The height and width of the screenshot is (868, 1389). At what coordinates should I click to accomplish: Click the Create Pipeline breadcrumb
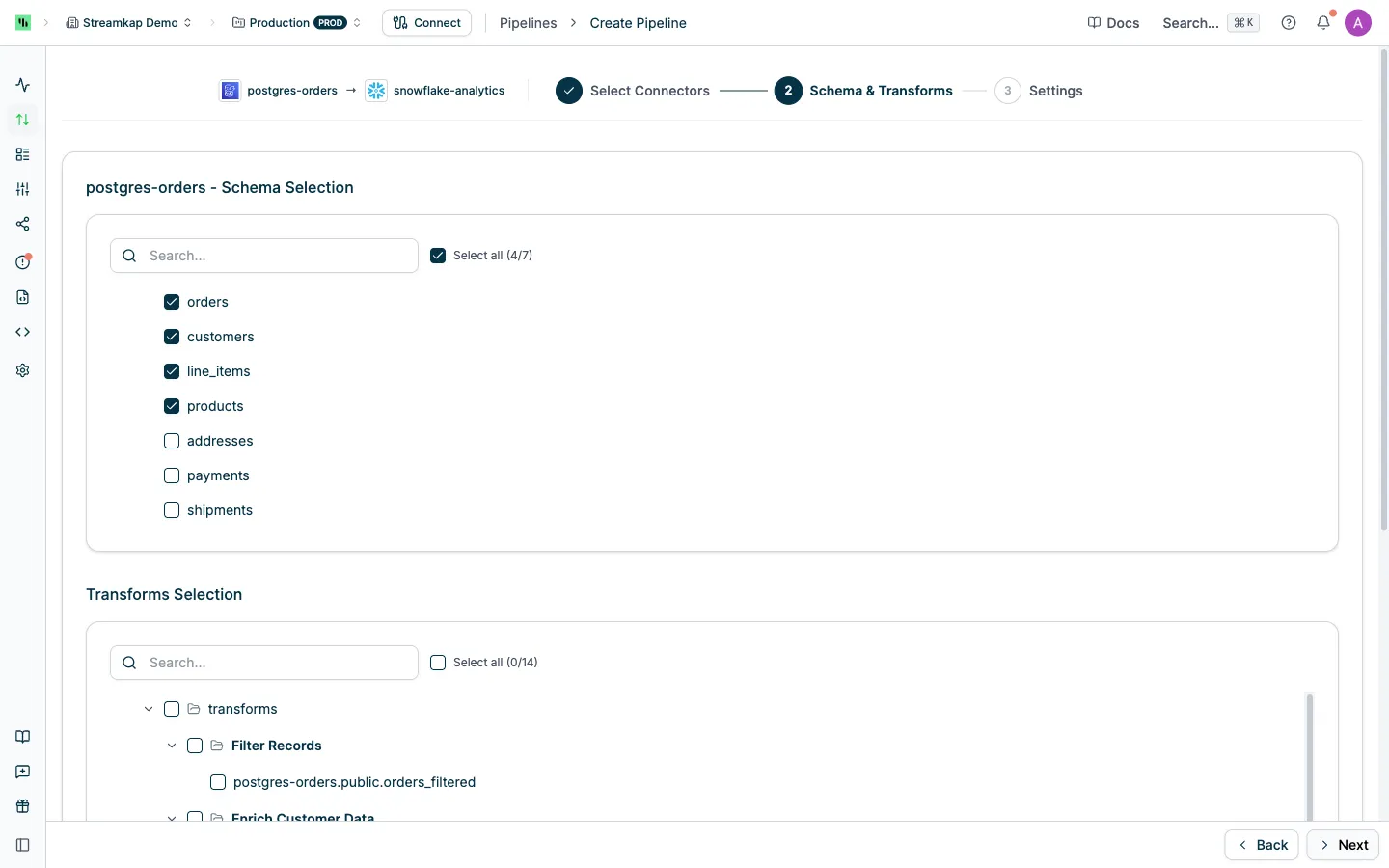click(639, 23)
